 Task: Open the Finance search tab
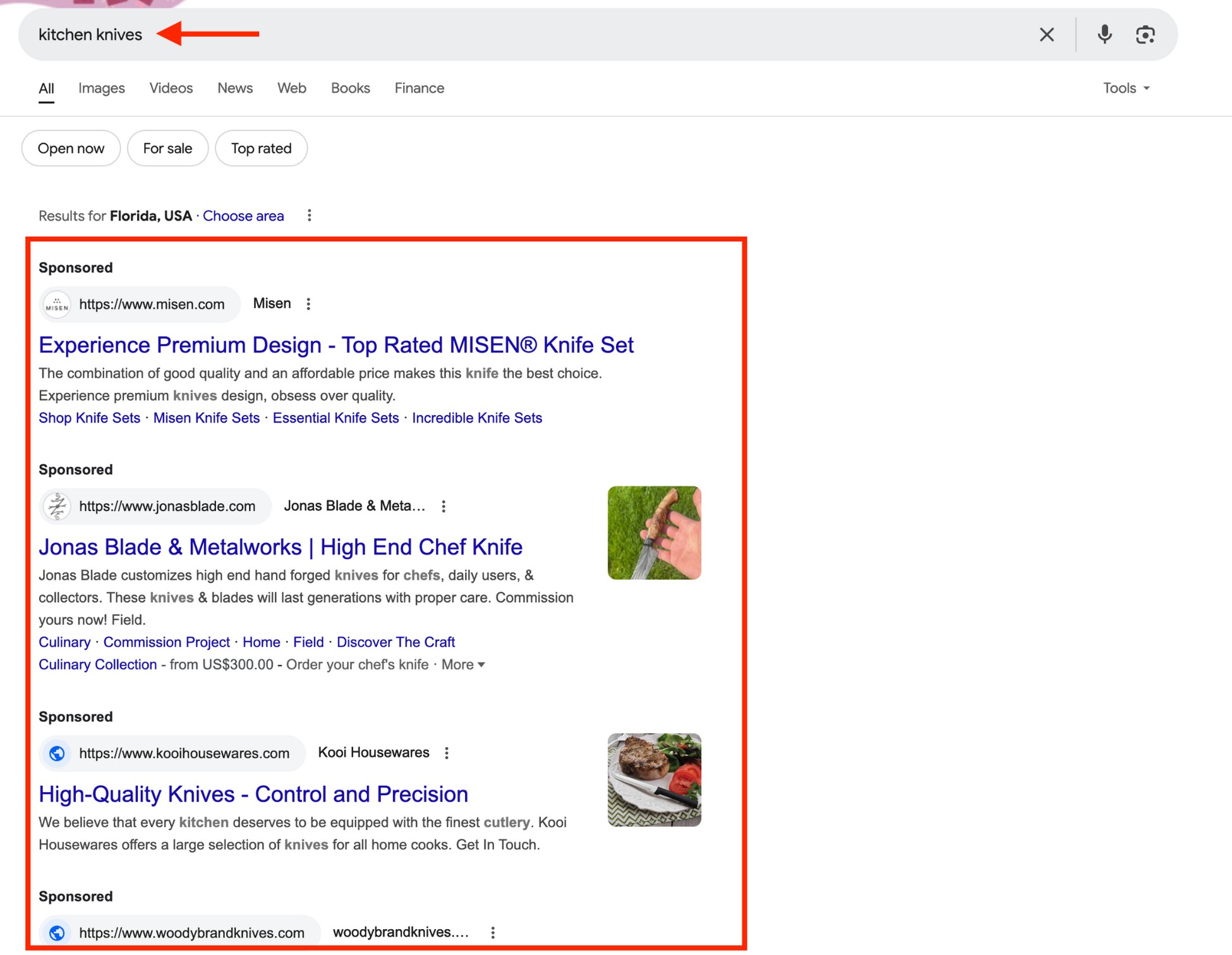coord(419,88)
